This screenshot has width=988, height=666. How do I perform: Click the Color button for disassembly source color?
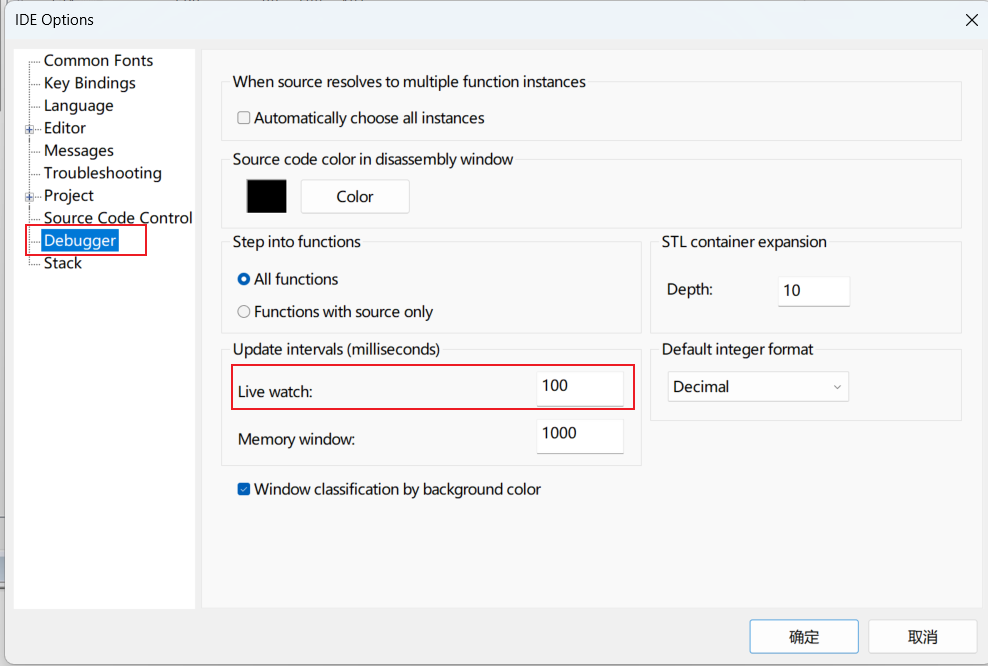click(x=354, y=196)
